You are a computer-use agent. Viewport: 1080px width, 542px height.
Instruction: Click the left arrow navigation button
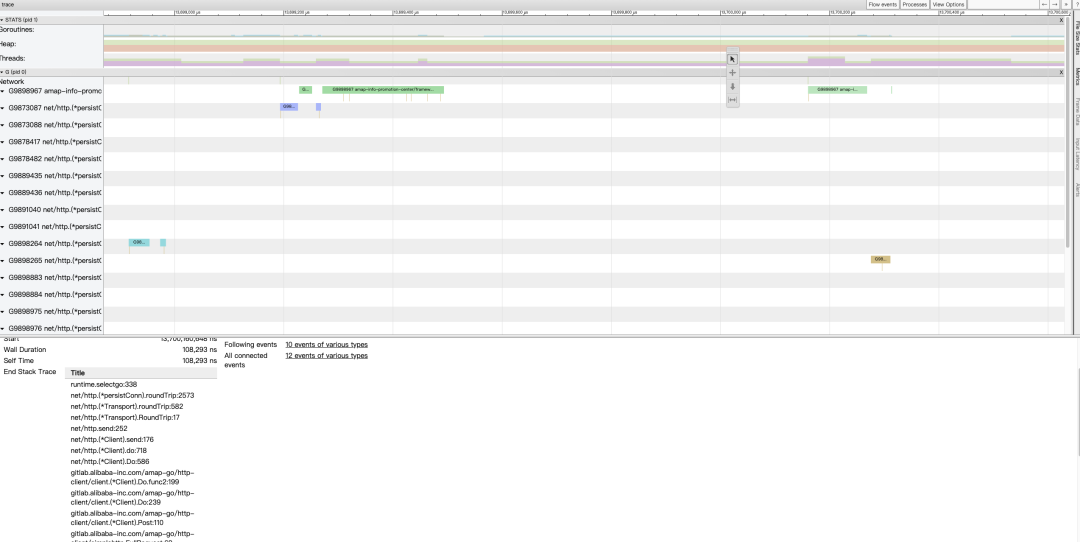point(1044,5)
